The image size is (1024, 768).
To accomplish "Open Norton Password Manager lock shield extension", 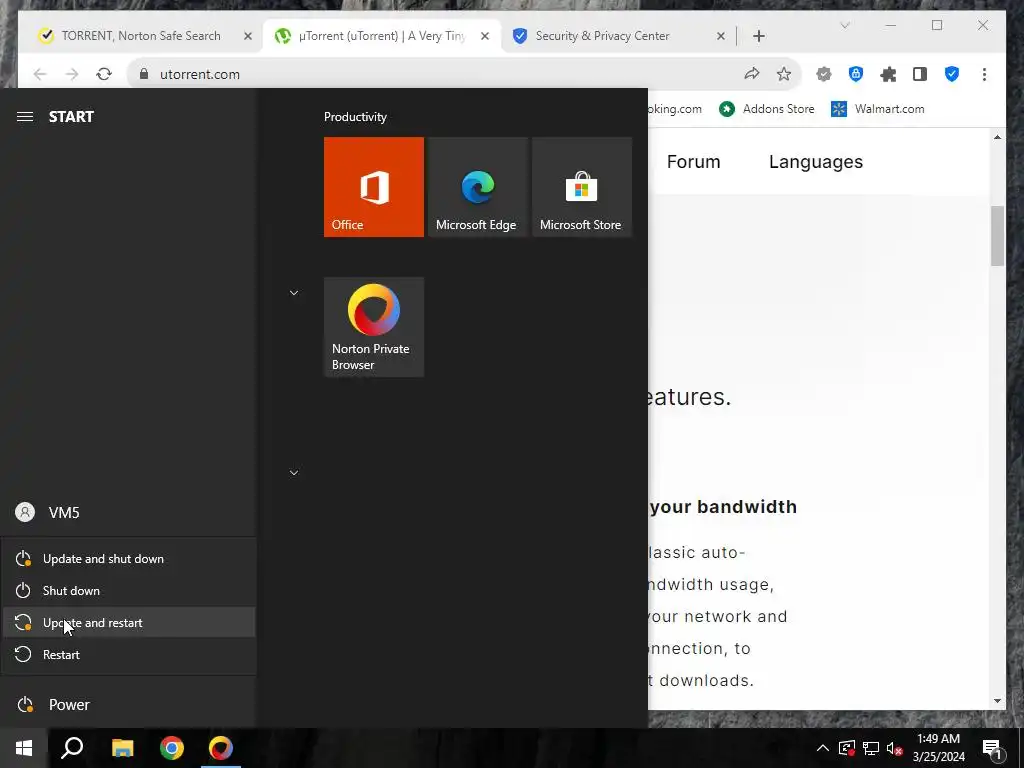I will [x=856, y=74].
